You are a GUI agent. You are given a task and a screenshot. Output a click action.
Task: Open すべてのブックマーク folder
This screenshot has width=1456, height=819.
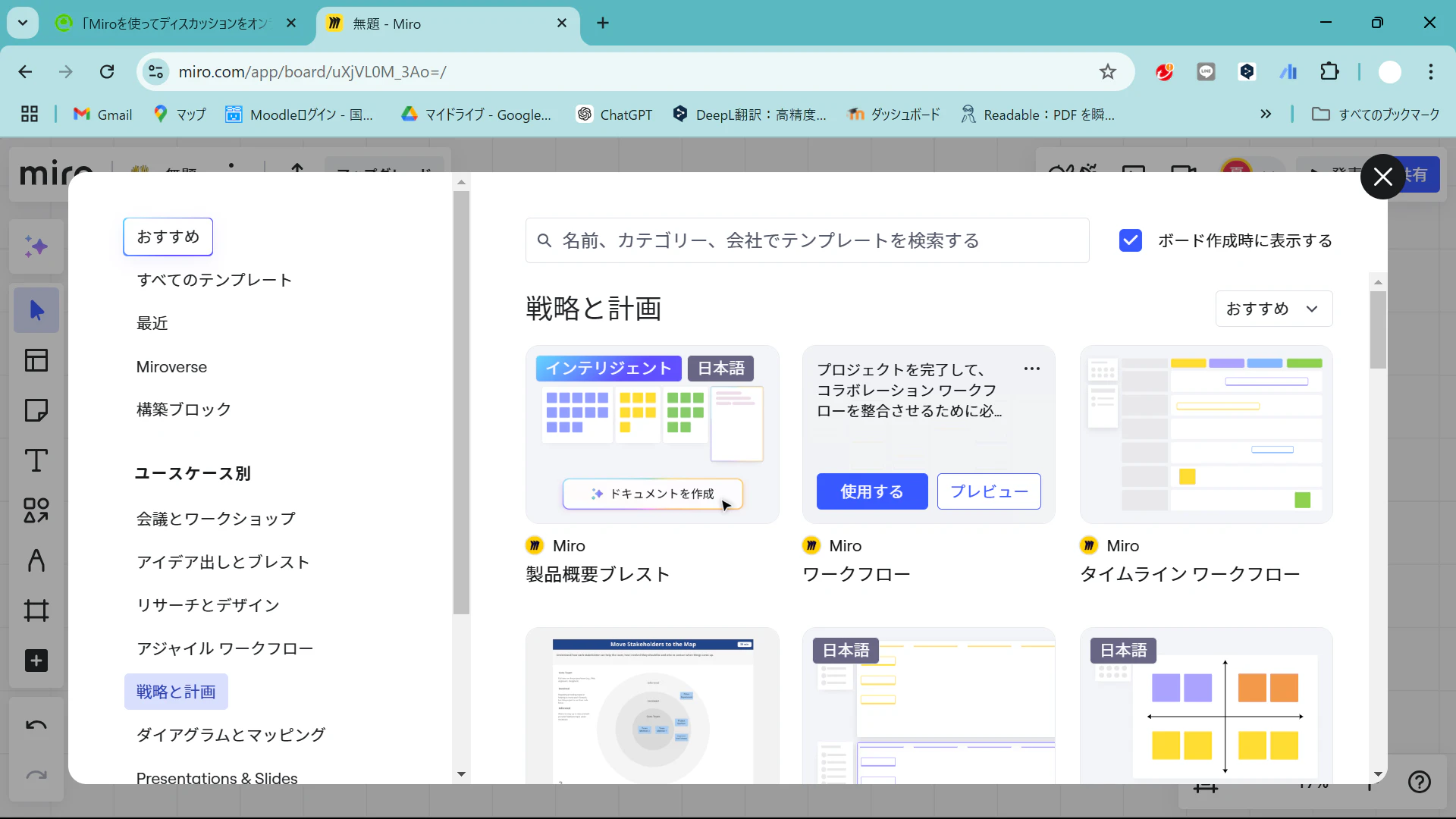point(1376,115)
